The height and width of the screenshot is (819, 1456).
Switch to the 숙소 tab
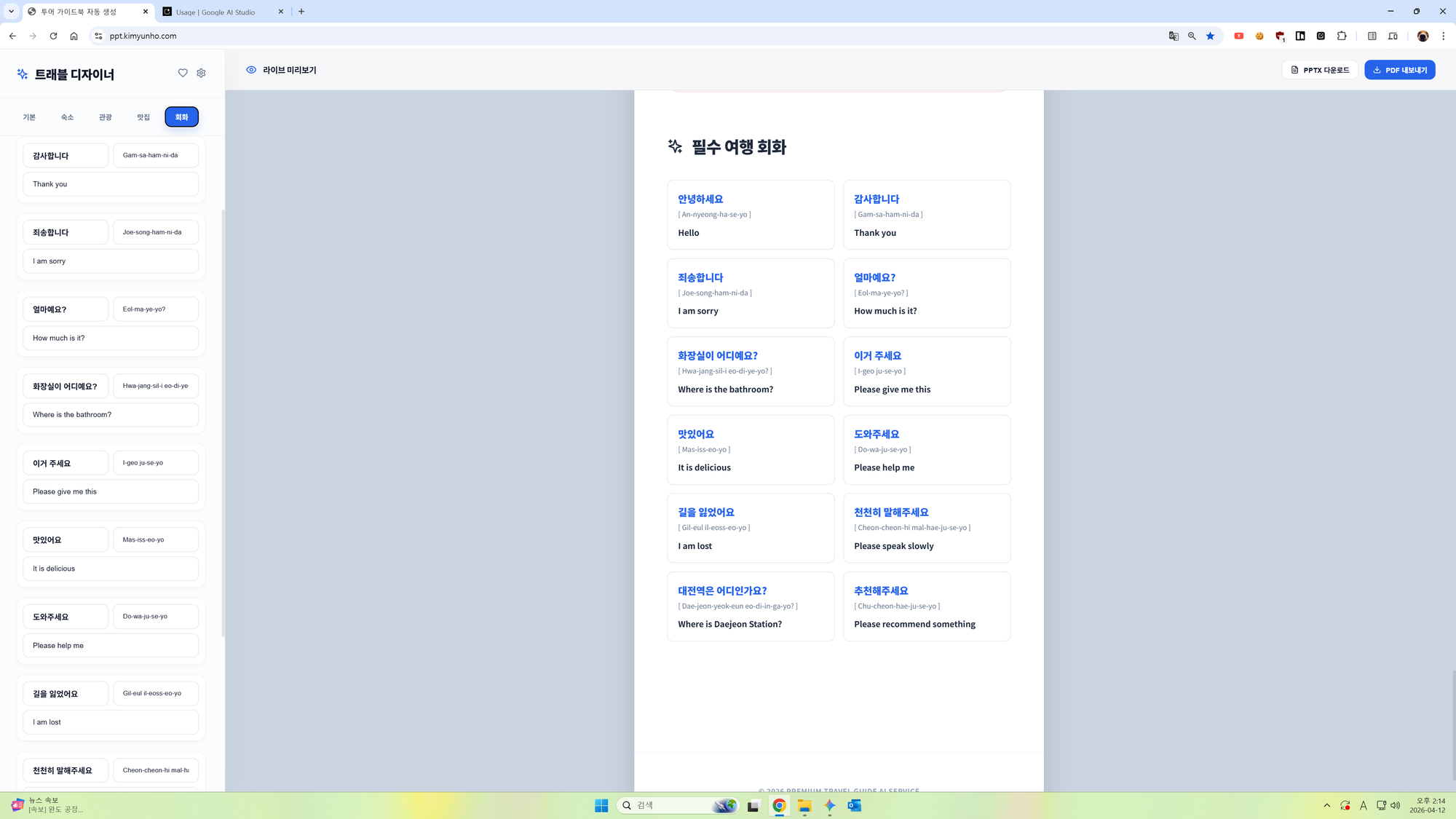click(x=67, y=117)
